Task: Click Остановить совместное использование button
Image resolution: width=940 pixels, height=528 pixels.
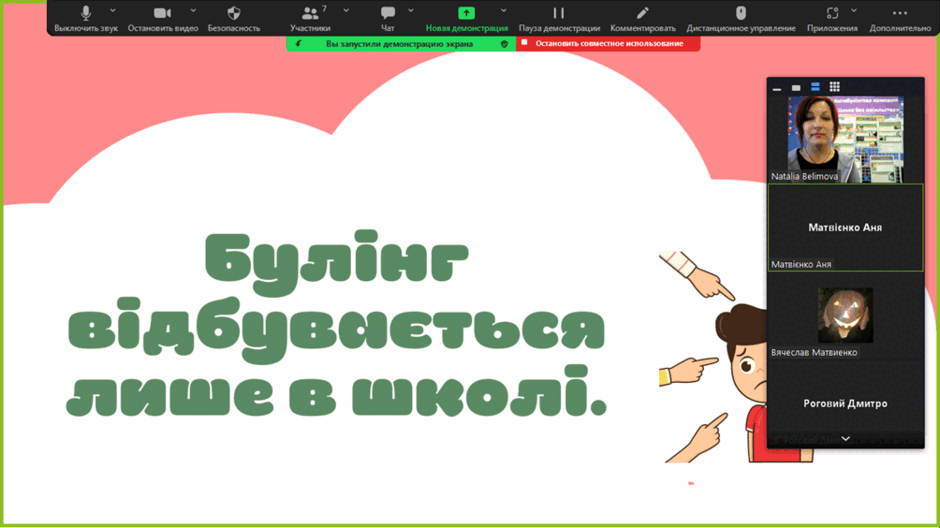Action: (x=608, y=44)
